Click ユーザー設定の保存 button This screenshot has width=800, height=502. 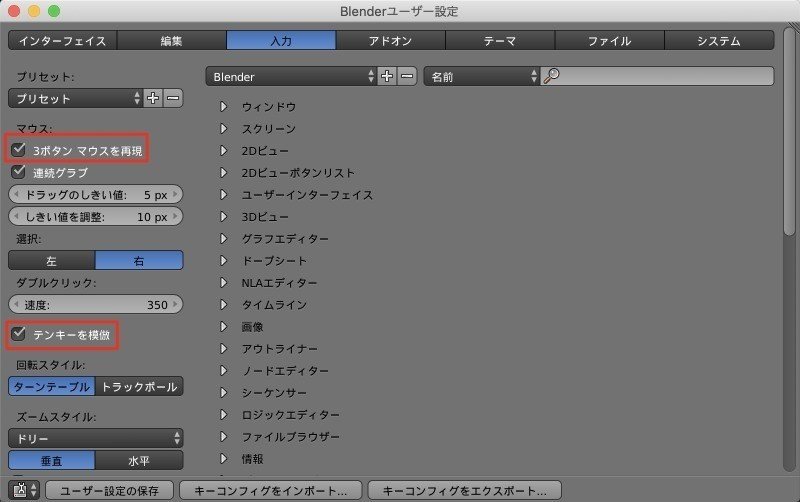click(109, 490)
